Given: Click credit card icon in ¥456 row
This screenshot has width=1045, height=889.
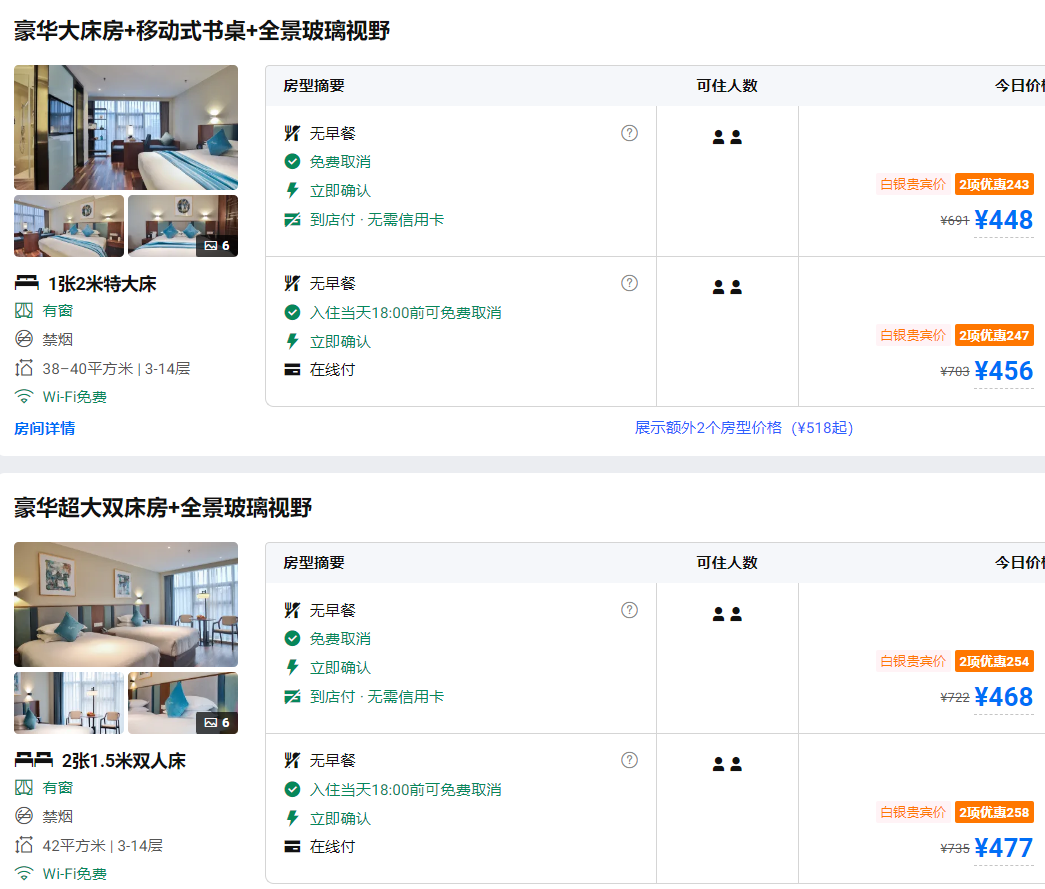Looking at the screenshot, I should pyautogui.click(x=292, y=370).
